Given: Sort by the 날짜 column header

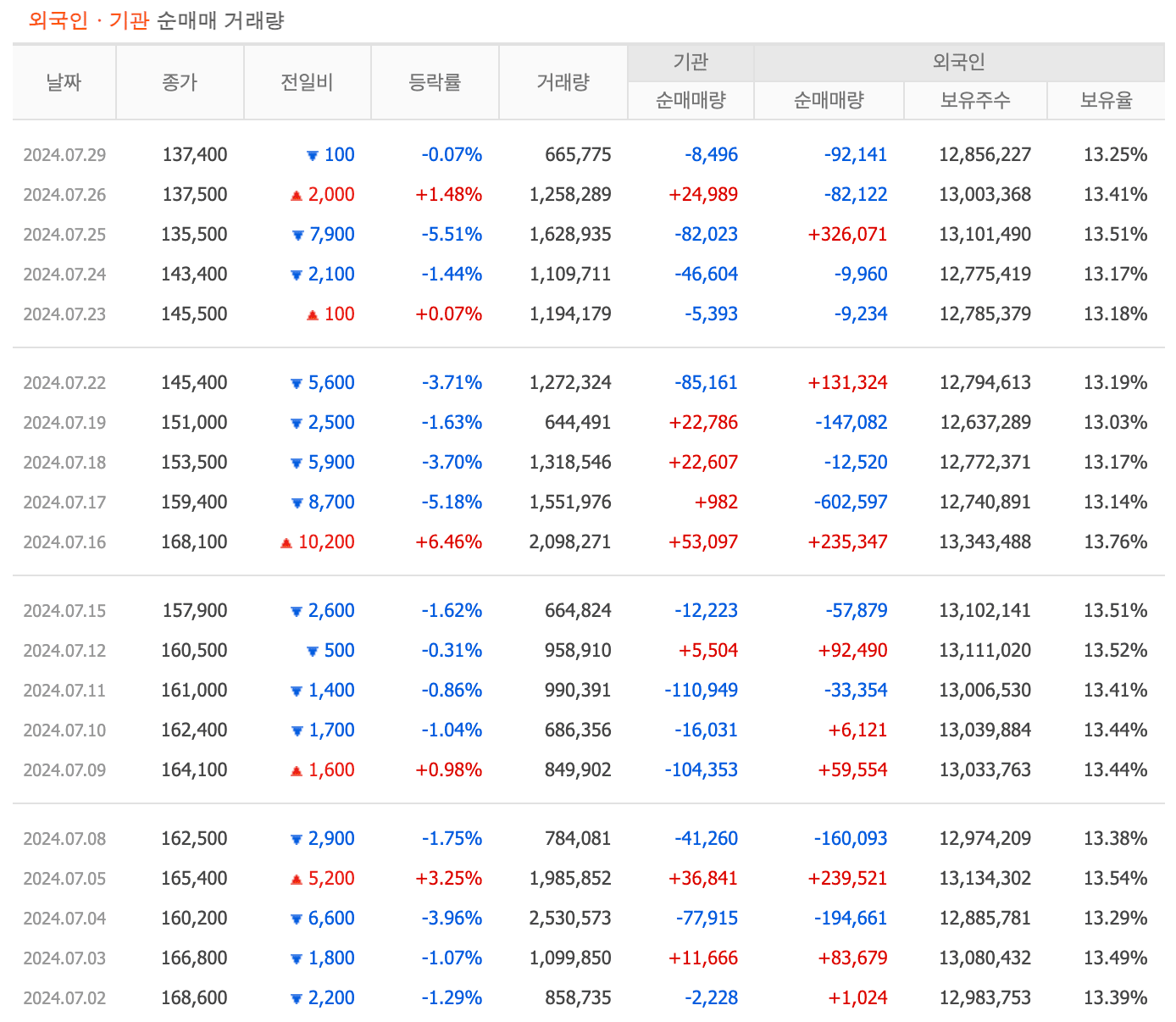Looking at the screenshot, I should [64, 81].
